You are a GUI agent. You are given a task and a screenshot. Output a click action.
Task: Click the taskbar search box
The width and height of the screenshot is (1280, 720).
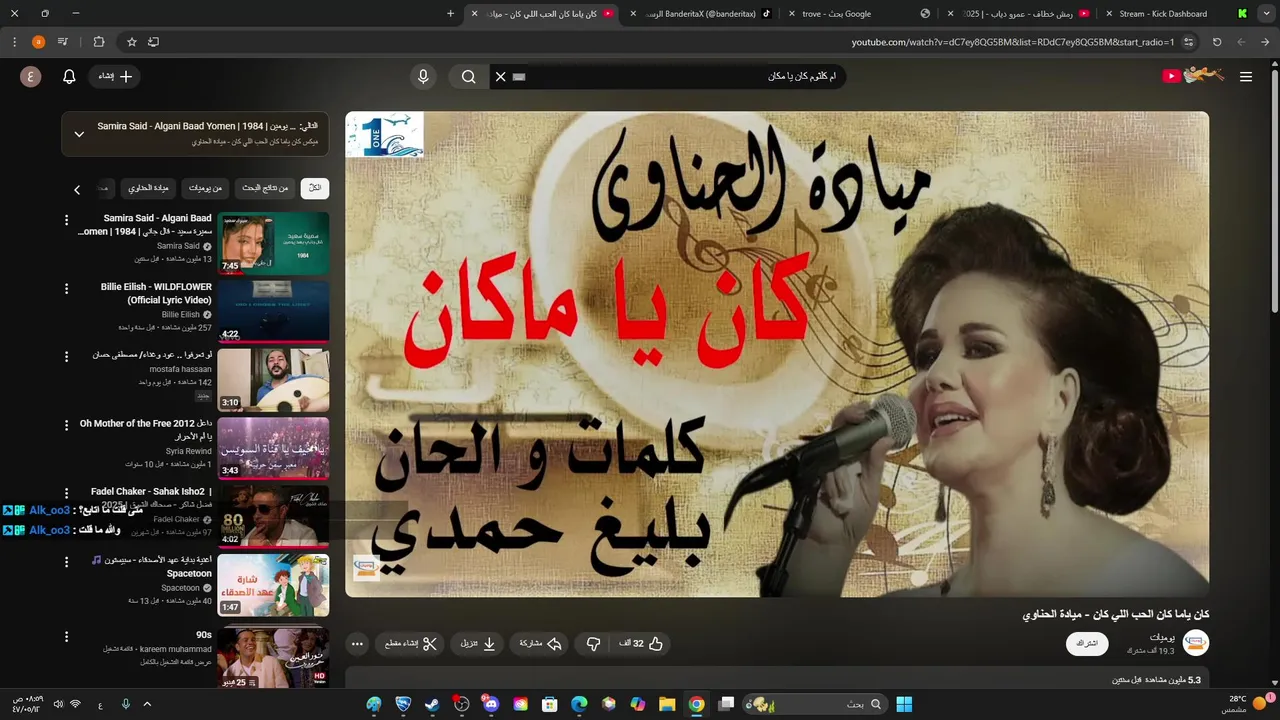(816, 704)
